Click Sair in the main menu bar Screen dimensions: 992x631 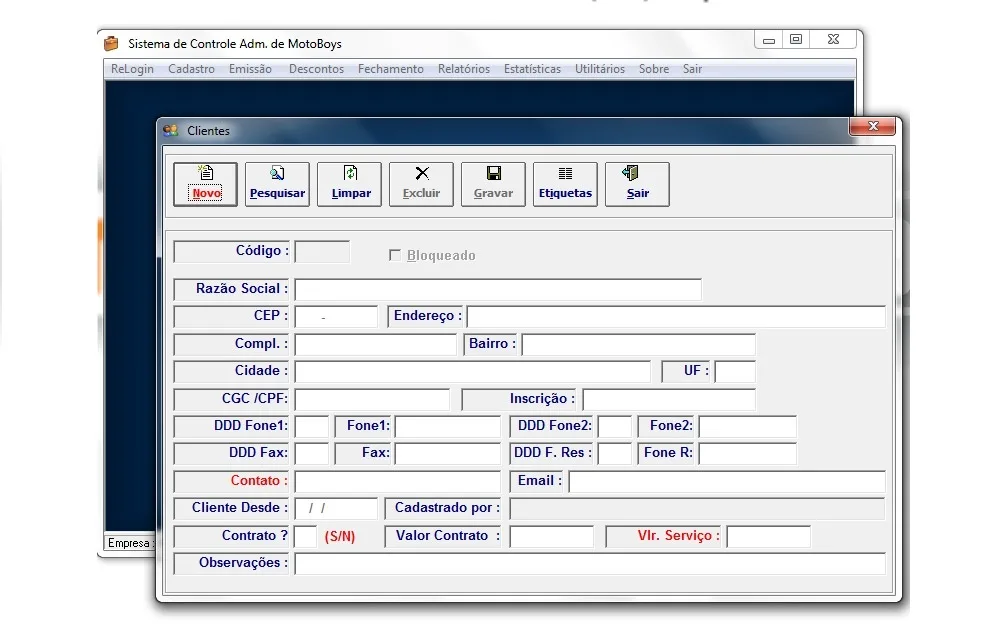click(x=692, y=69)
